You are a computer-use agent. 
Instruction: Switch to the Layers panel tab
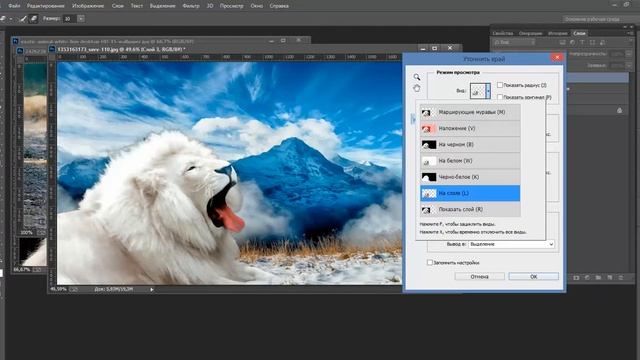click(x=579, y=33)
